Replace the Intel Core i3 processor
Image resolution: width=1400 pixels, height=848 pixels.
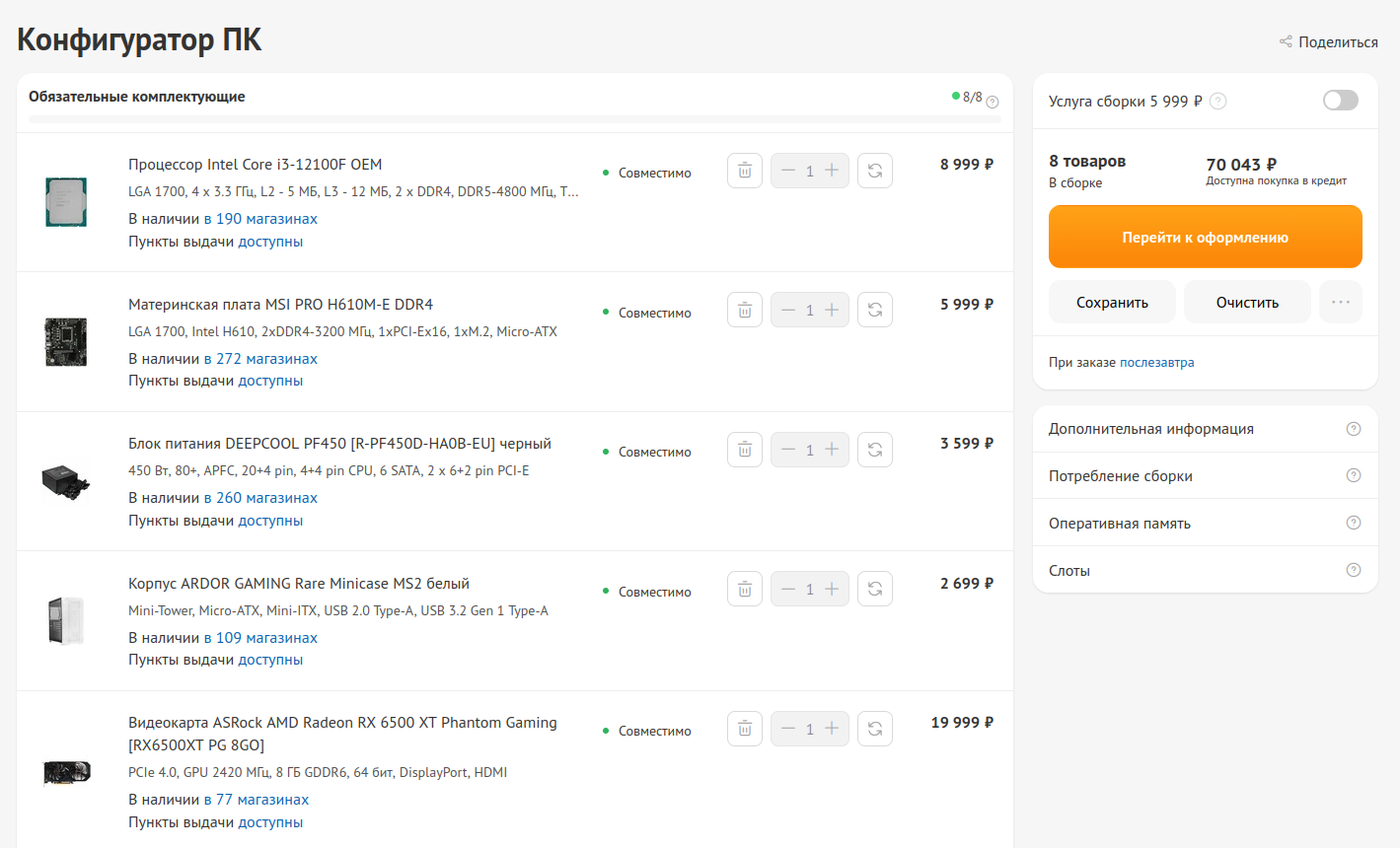[875, 171]
